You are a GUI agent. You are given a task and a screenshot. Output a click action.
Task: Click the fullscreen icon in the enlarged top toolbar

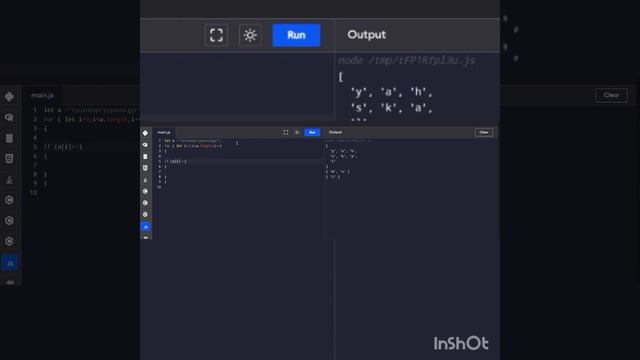click(216, 35)
